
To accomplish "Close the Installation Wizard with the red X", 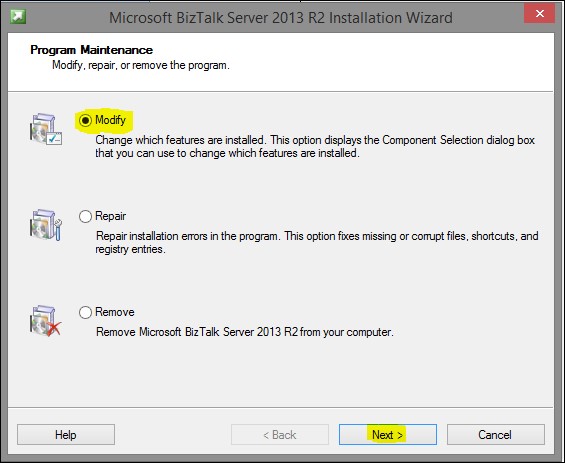I will 539,14.
